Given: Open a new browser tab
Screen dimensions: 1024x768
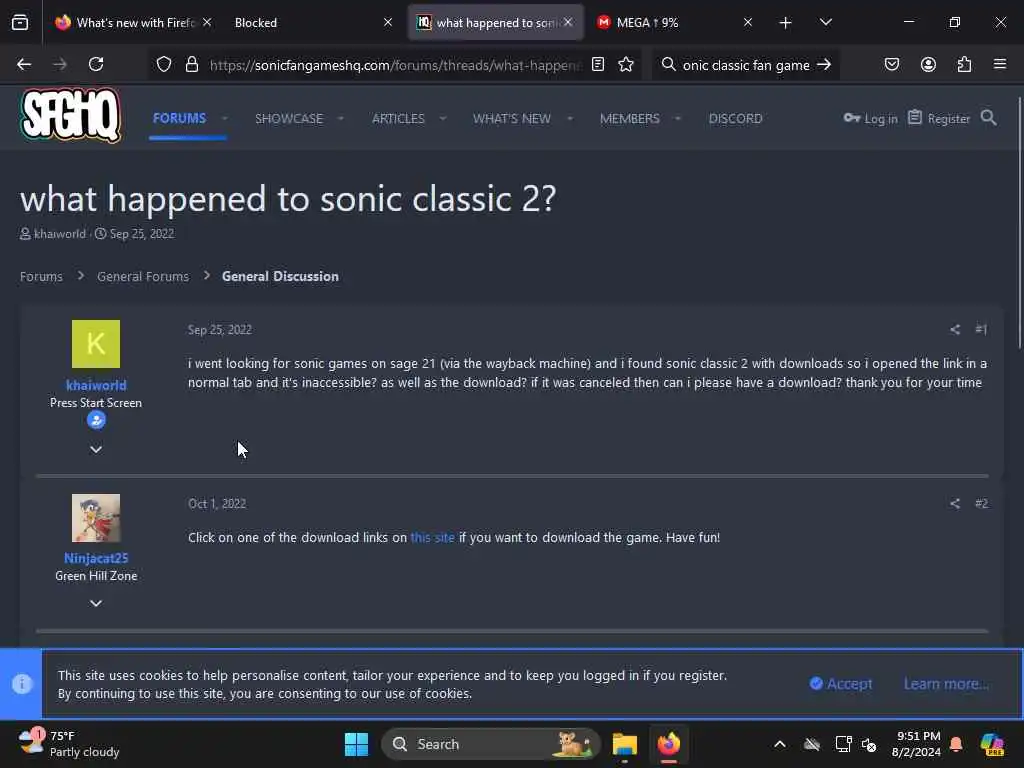Looking at the screenshot, I should pos(786,23).
